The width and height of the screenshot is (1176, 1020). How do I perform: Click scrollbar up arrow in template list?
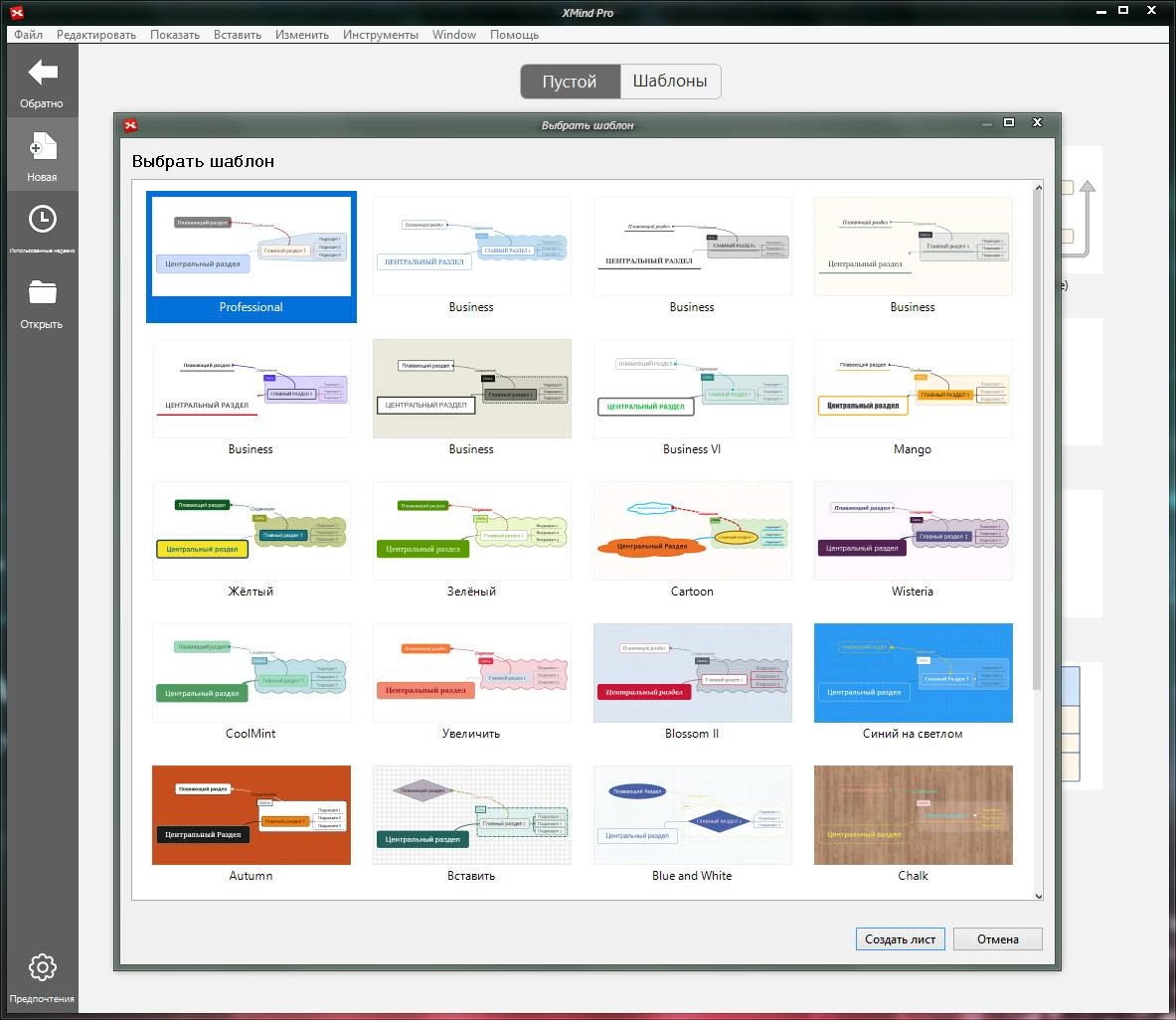tap(1039, 187)
